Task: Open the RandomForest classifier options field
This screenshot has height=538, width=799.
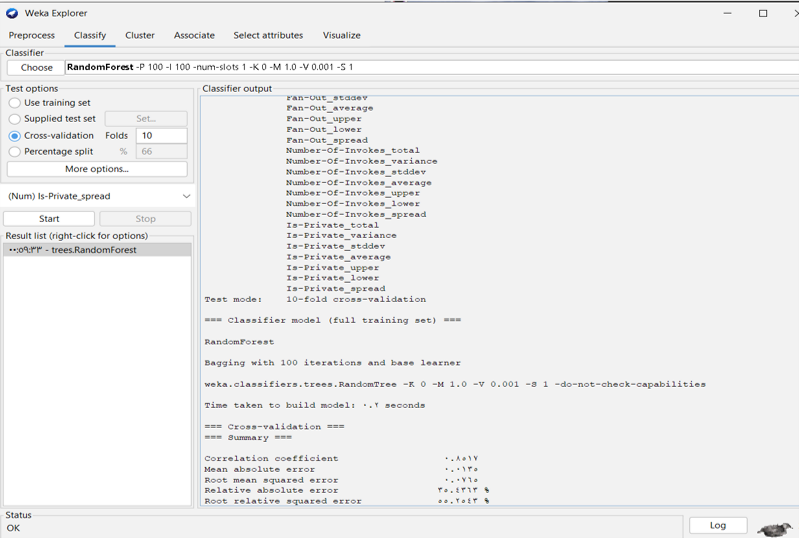Action: click(x=432, y=67)
